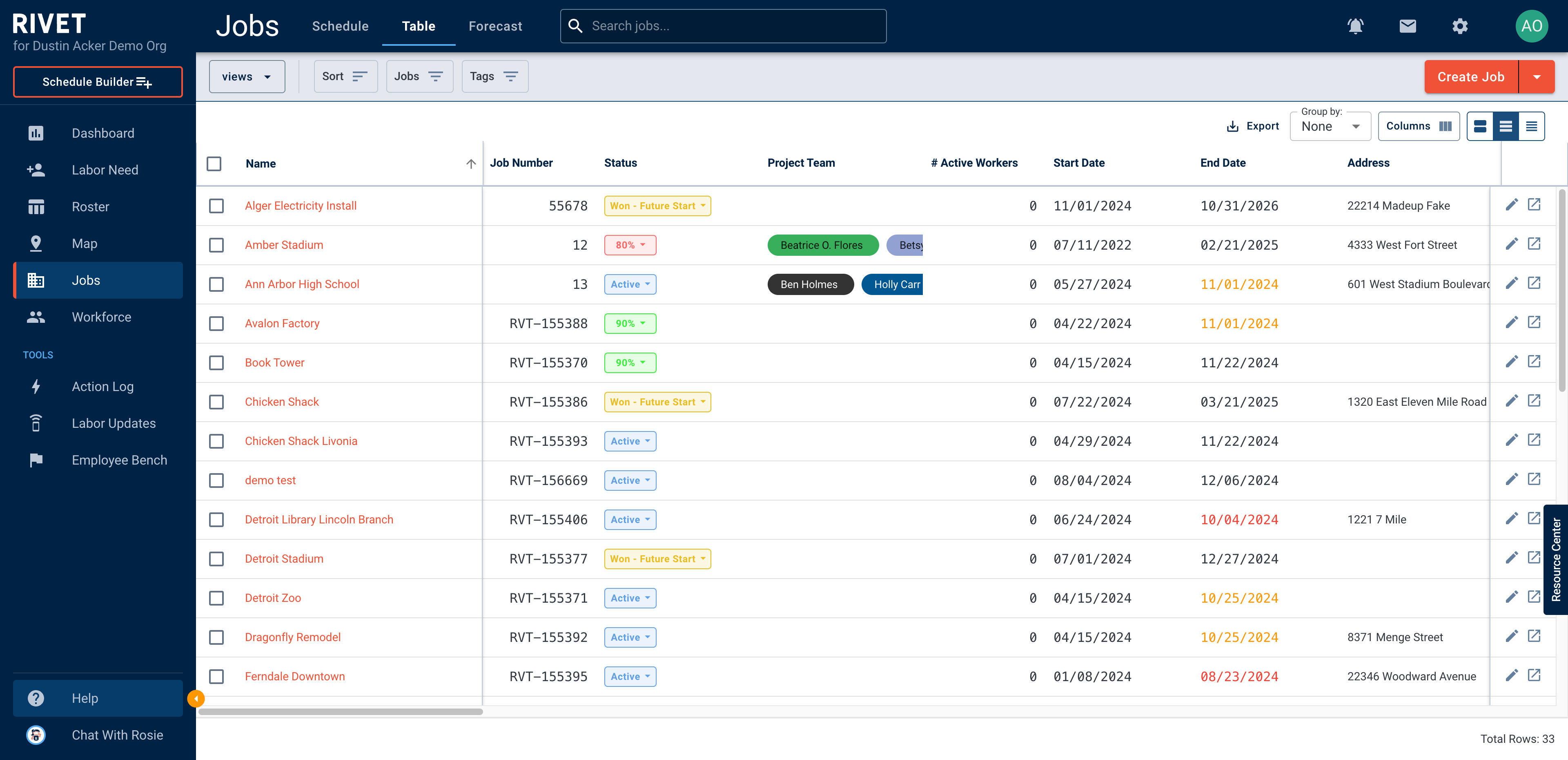The width and height of the screenshot is (1568, 760).
Task: Switch to comfortable row density view
Action: (1480, 126)
